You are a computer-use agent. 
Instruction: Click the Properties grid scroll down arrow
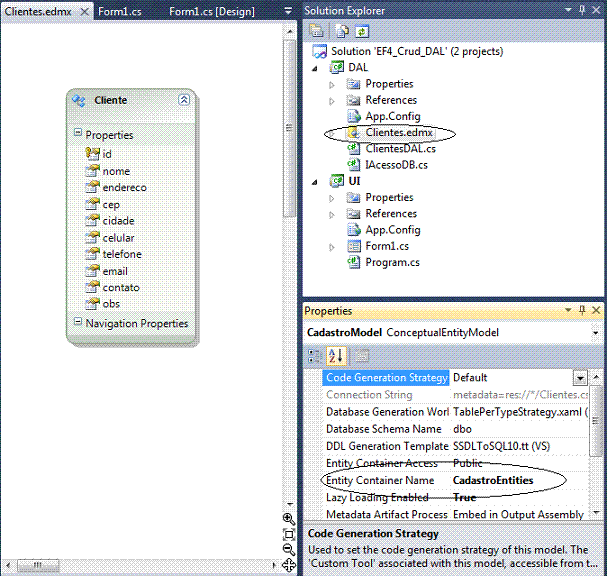tap(596, 512)
